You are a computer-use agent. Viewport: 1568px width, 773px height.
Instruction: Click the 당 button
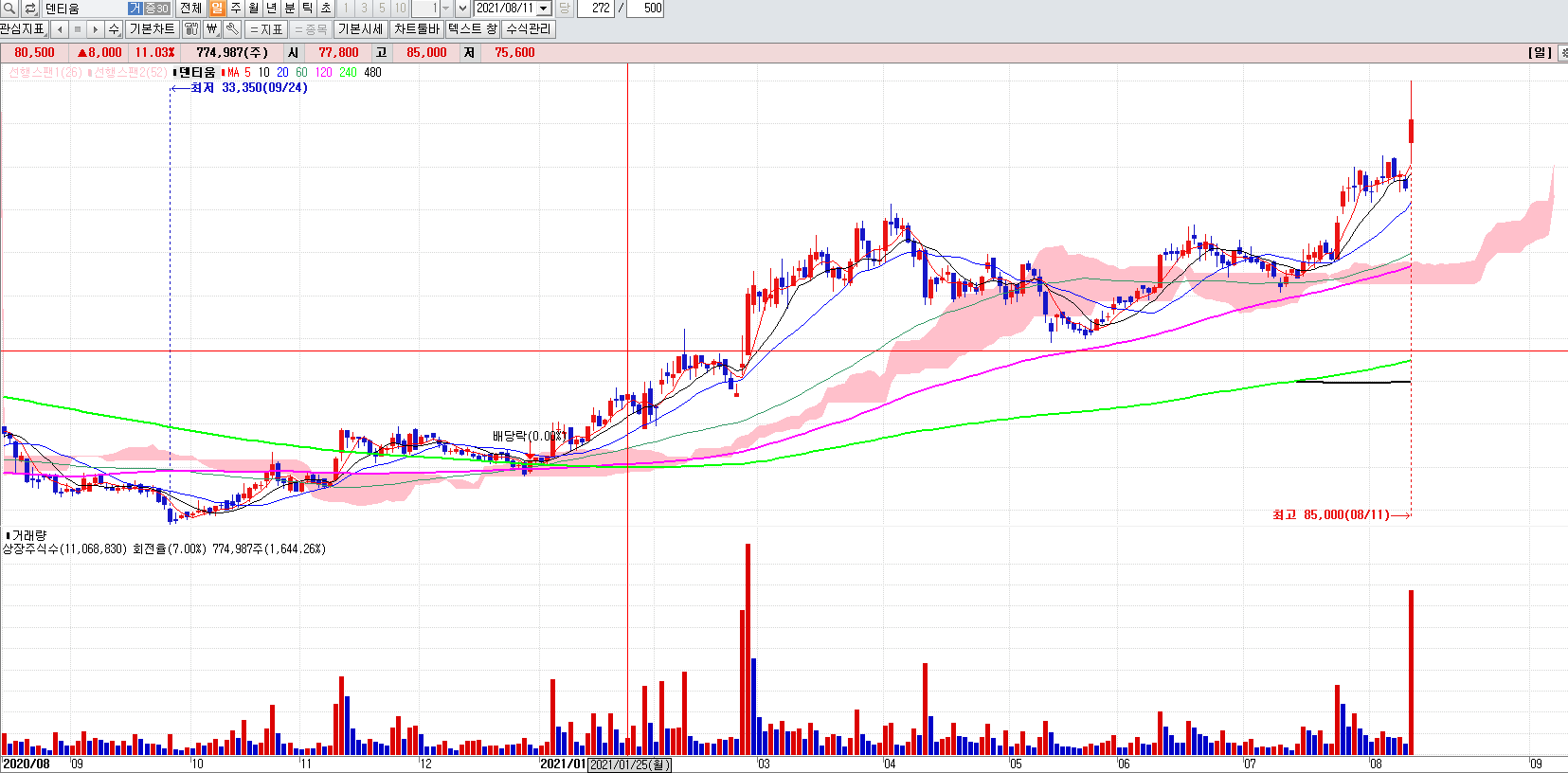coord(565,9)
